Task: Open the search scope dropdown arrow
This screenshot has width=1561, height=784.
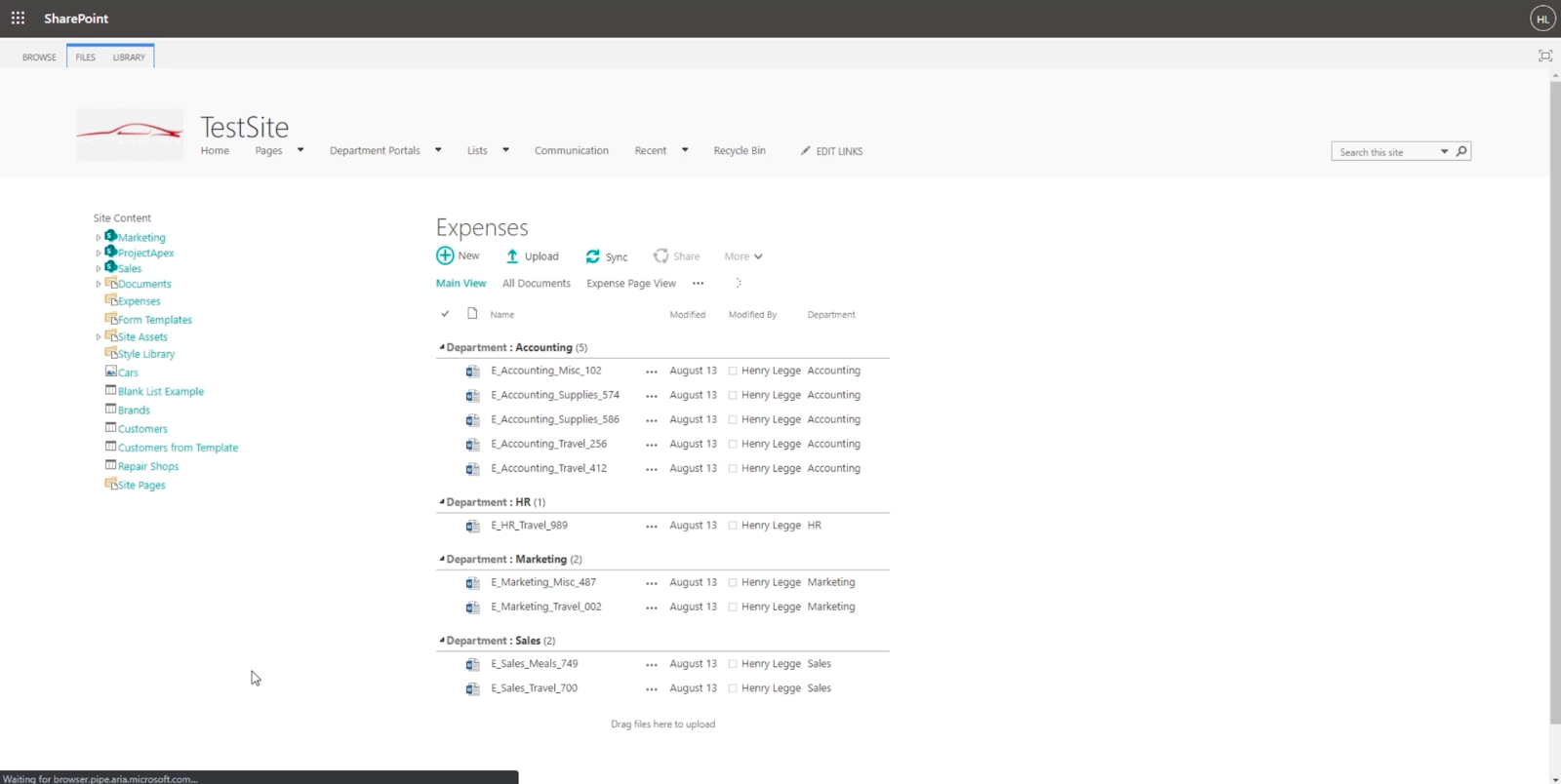Action: pyautogui.click(x=1445, y=151)
